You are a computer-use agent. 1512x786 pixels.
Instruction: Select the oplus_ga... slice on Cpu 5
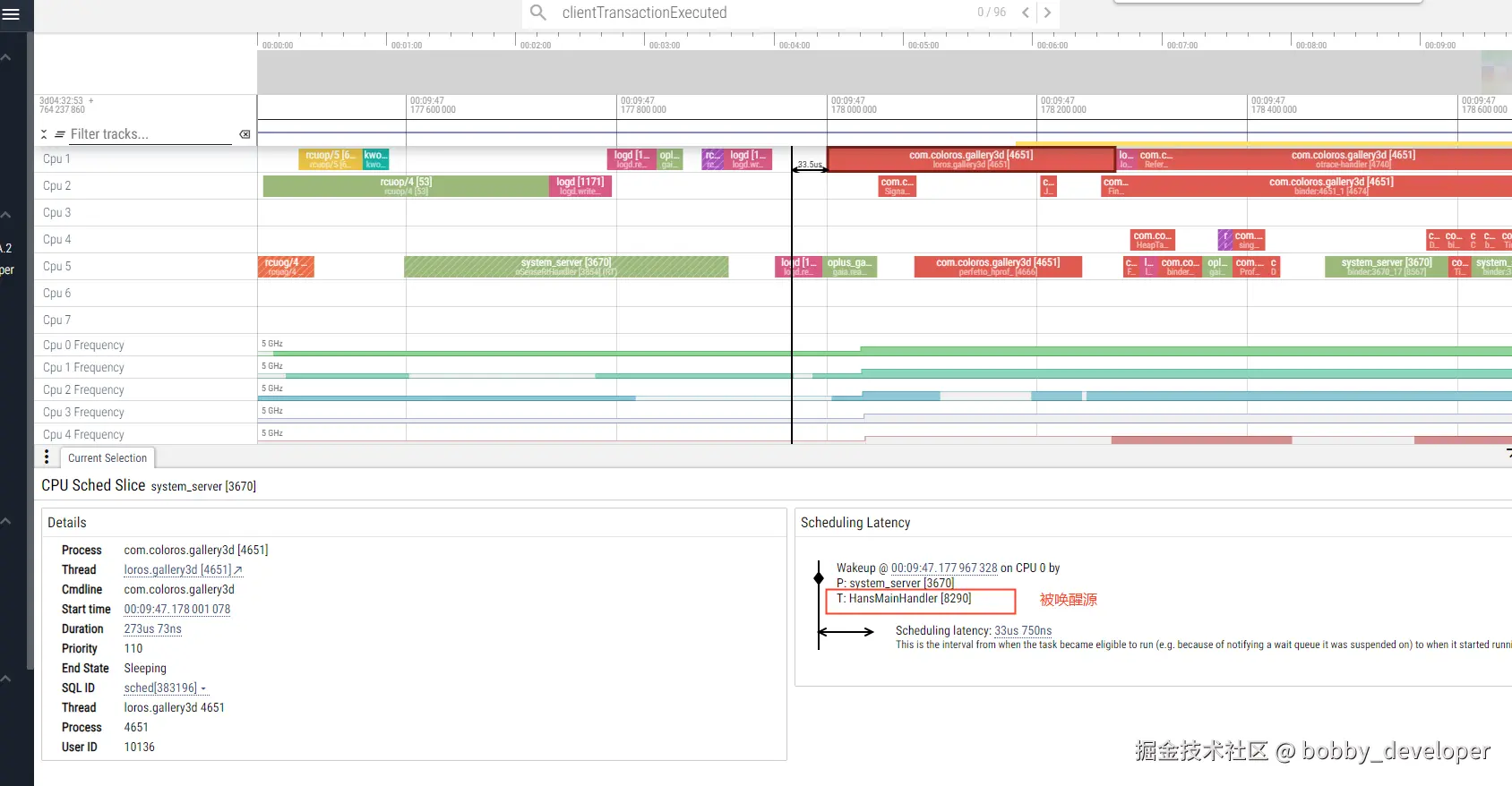pos(849,267)
